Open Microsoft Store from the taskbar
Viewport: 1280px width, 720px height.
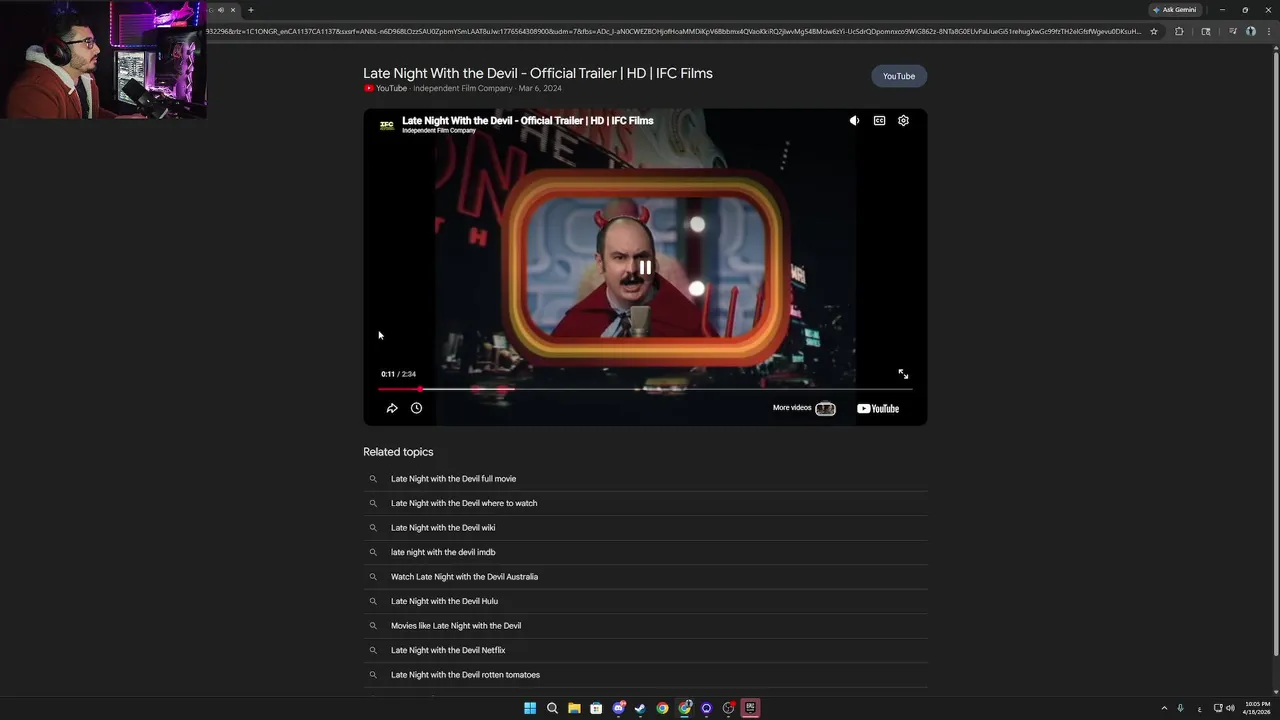tap(596, 708)
